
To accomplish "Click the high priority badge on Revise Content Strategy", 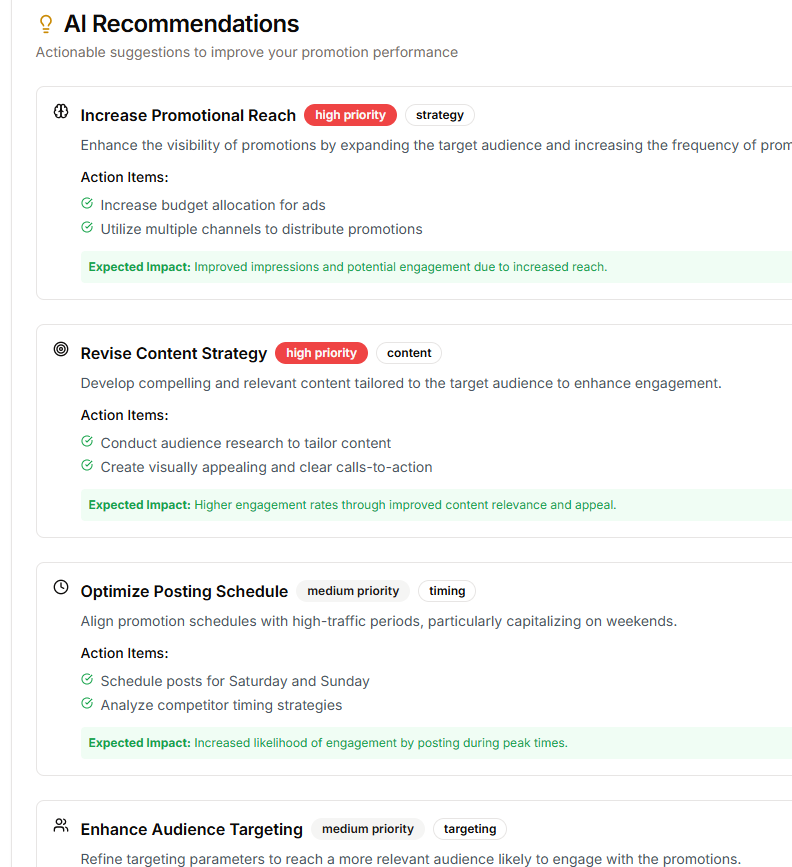I will click(321, 352).
